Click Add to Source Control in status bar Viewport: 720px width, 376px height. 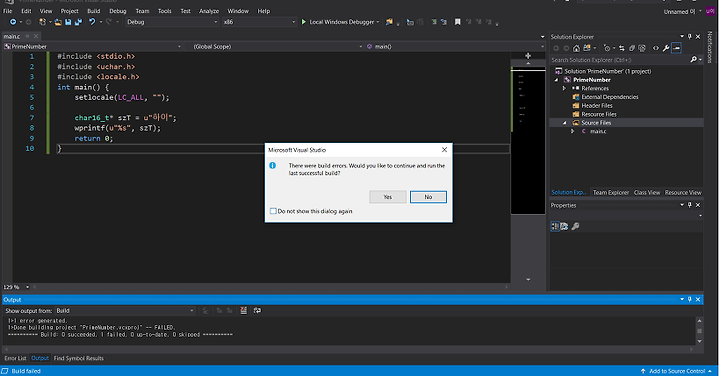(677, 371)
